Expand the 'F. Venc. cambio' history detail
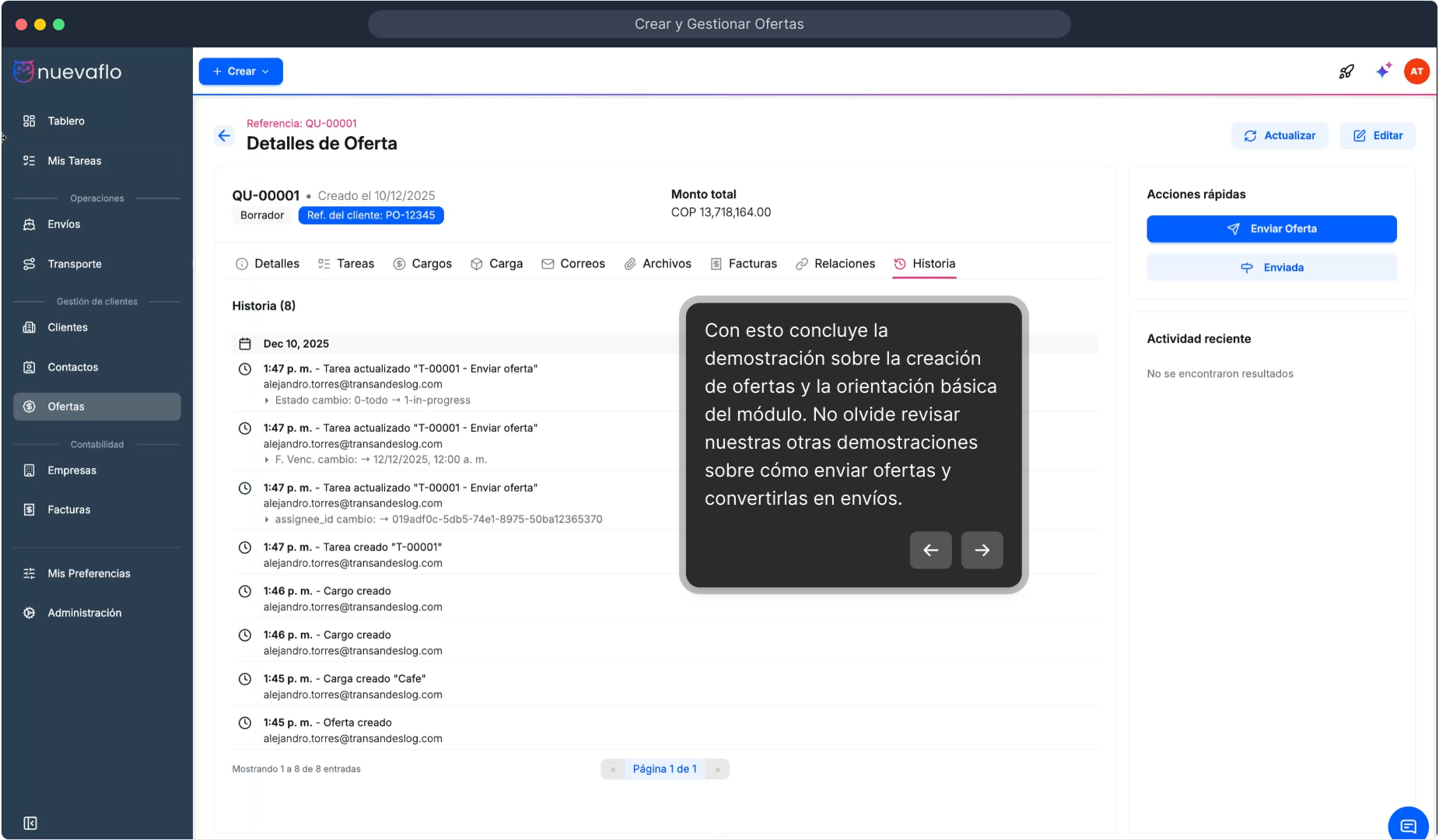1439x840 pixels. click(267, 460)
